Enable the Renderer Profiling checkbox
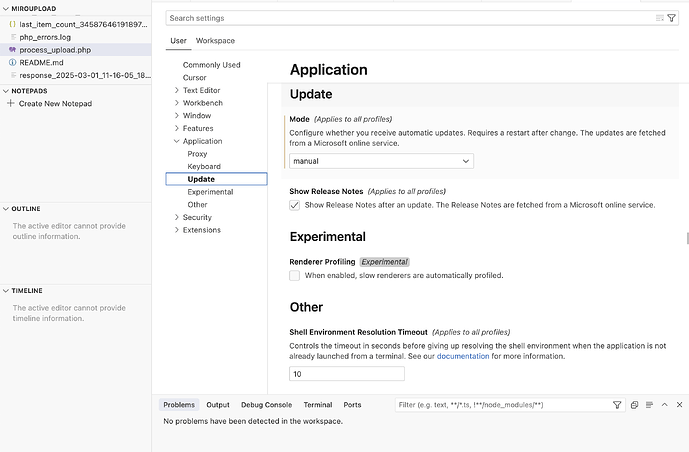 (295, 275)
